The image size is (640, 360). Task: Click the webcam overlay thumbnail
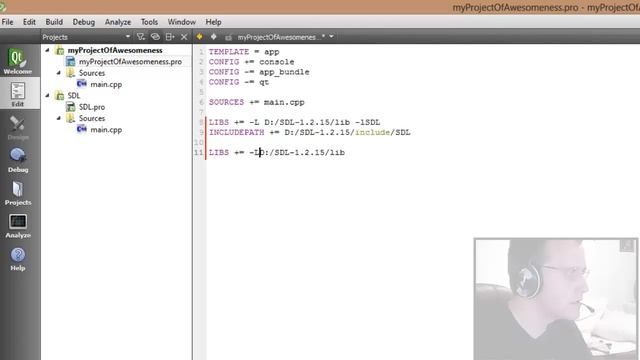556,299
